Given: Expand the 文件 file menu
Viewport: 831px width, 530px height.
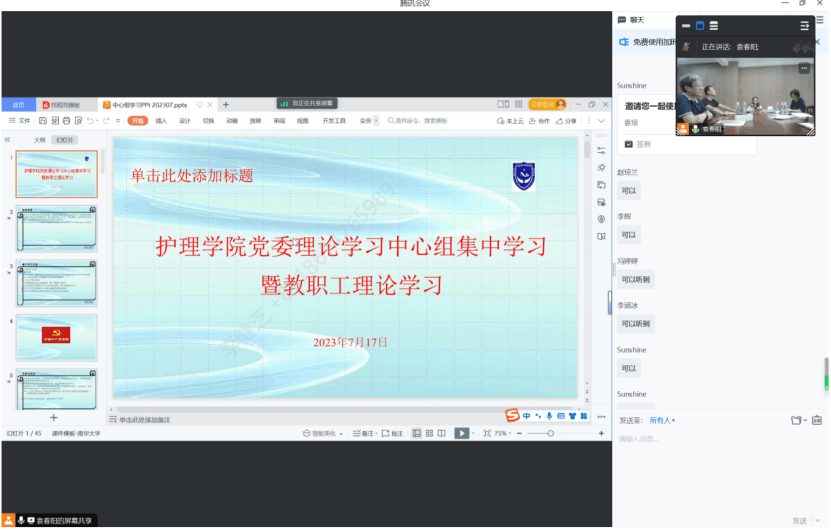Looking at the screenshot, I should pos(20,120).
